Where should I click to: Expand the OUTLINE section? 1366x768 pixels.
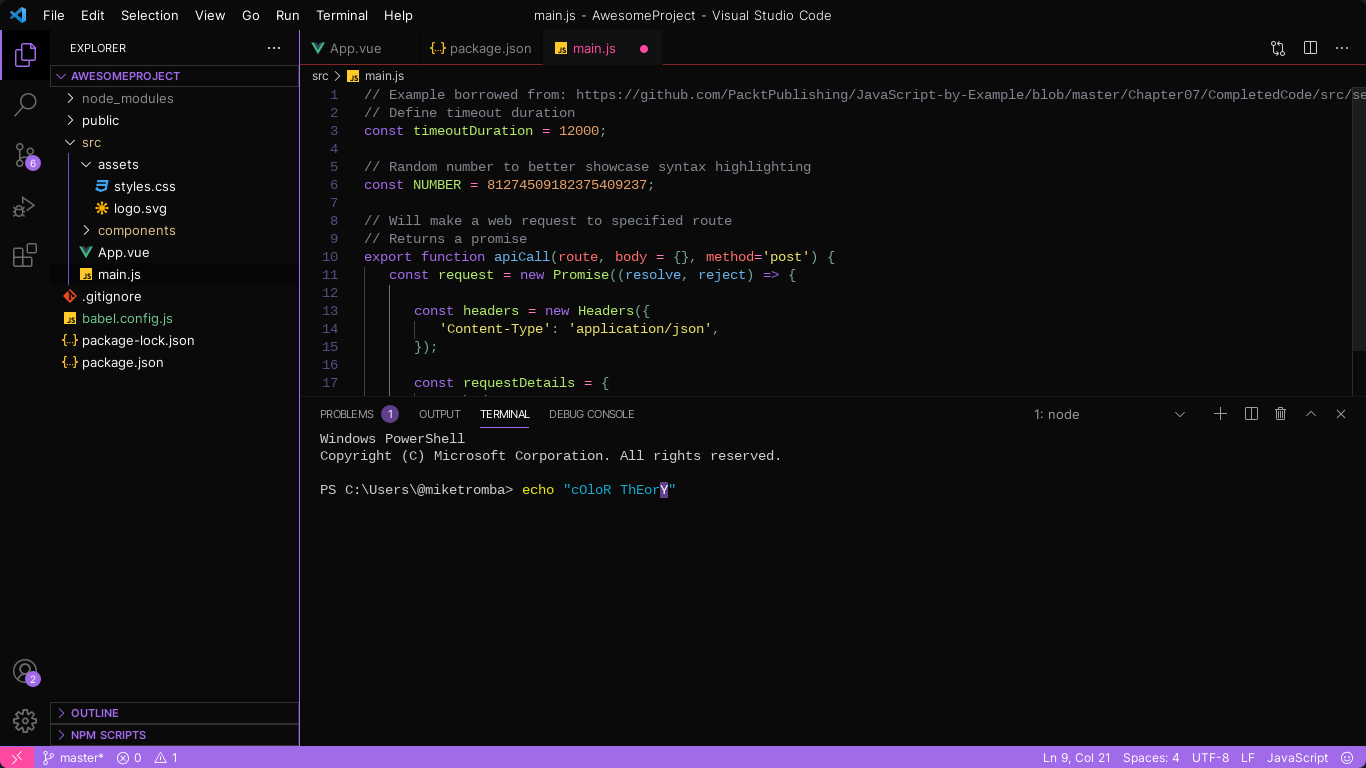(174, 713)
